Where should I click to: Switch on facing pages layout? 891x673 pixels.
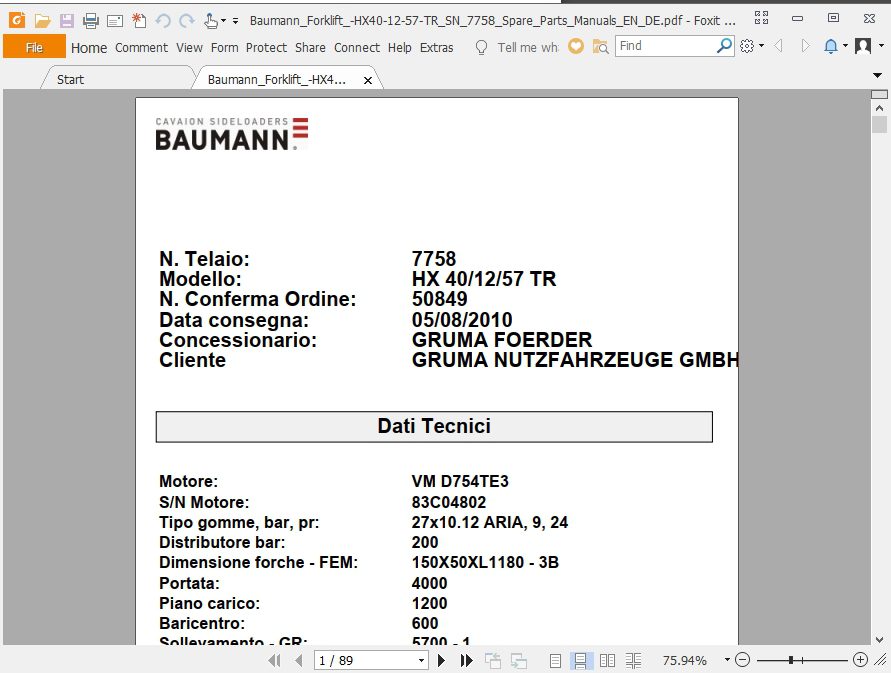607,660
